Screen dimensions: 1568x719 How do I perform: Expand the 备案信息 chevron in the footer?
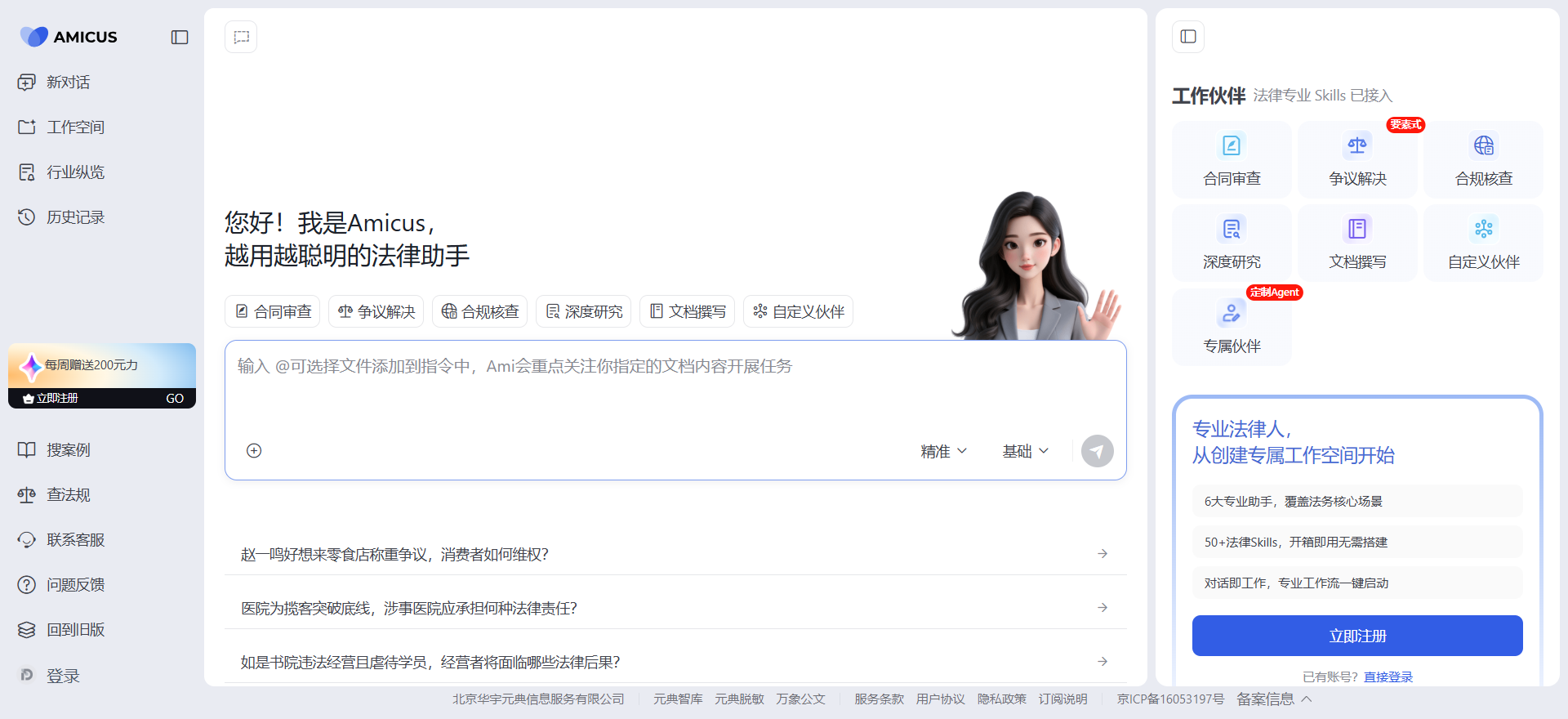(x=1306, y=699)
